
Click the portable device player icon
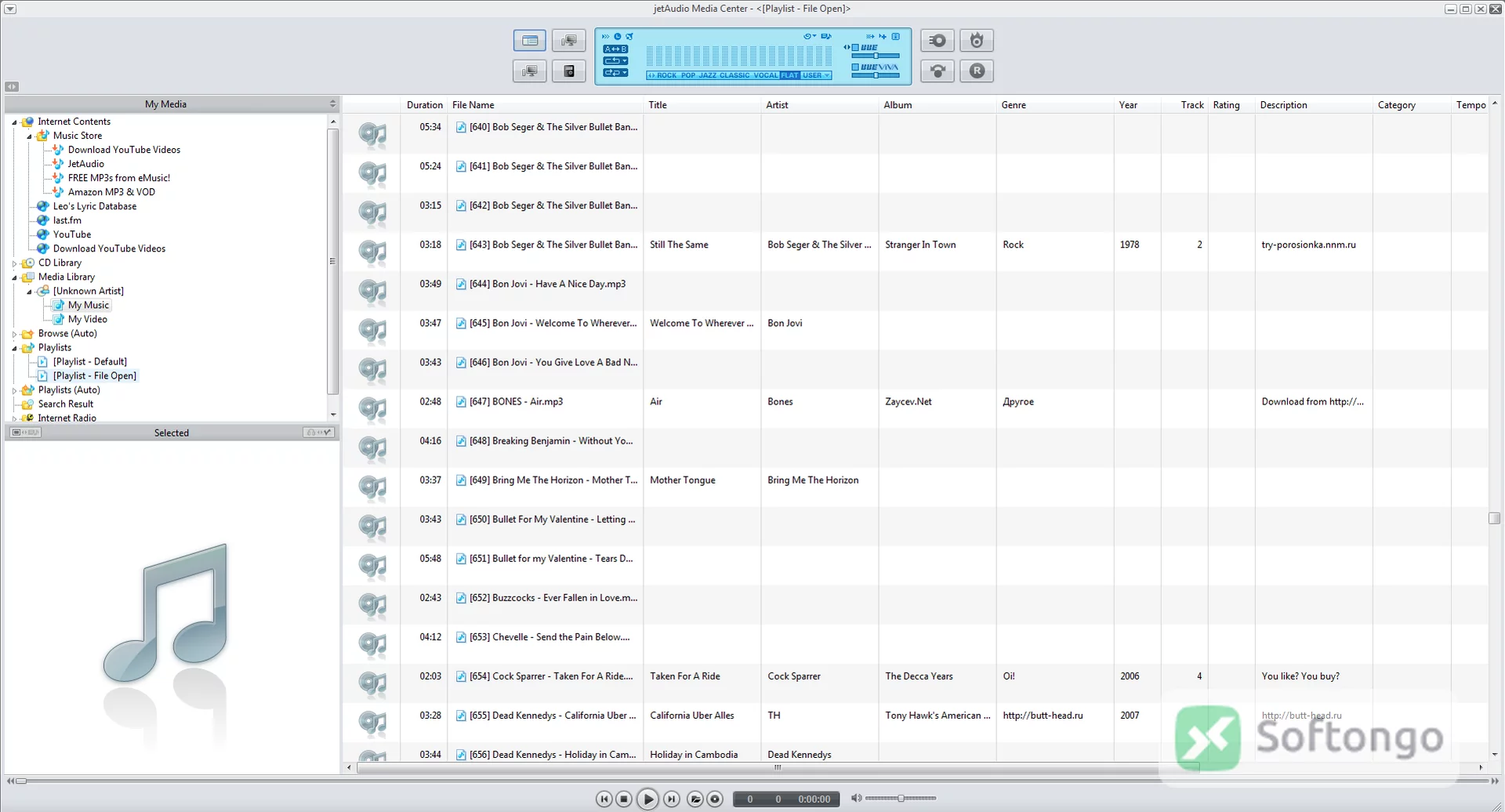(569, 71)
